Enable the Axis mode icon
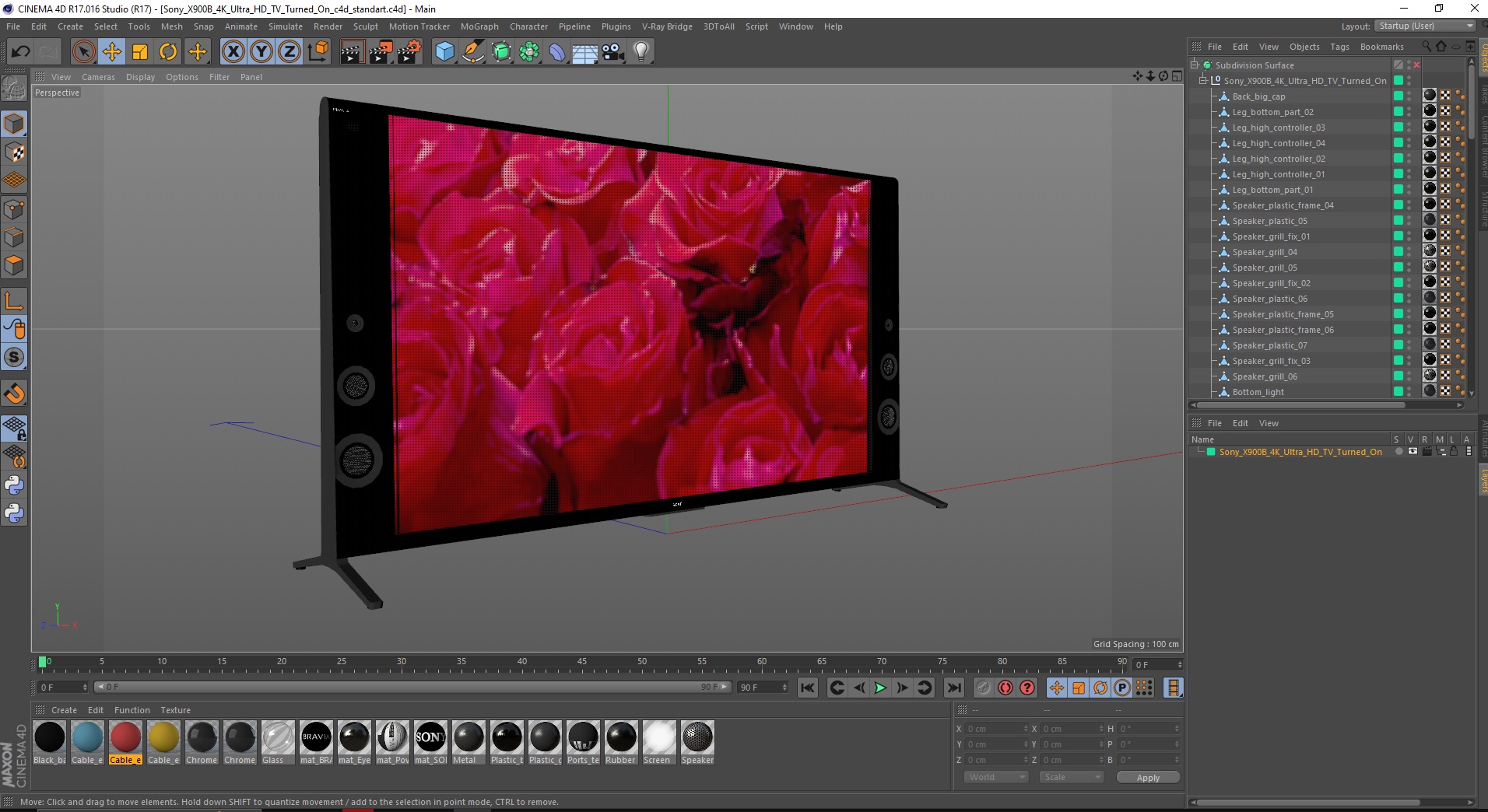 click(14, 301)
